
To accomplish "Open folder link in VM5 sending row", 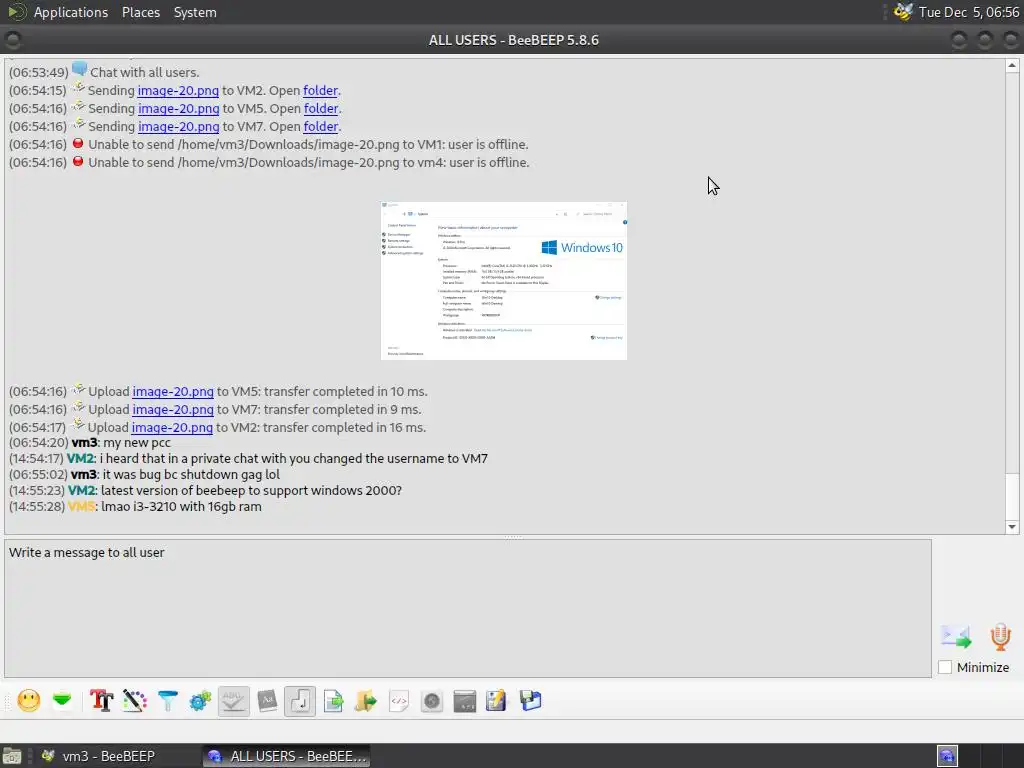I will click(321, 108).
